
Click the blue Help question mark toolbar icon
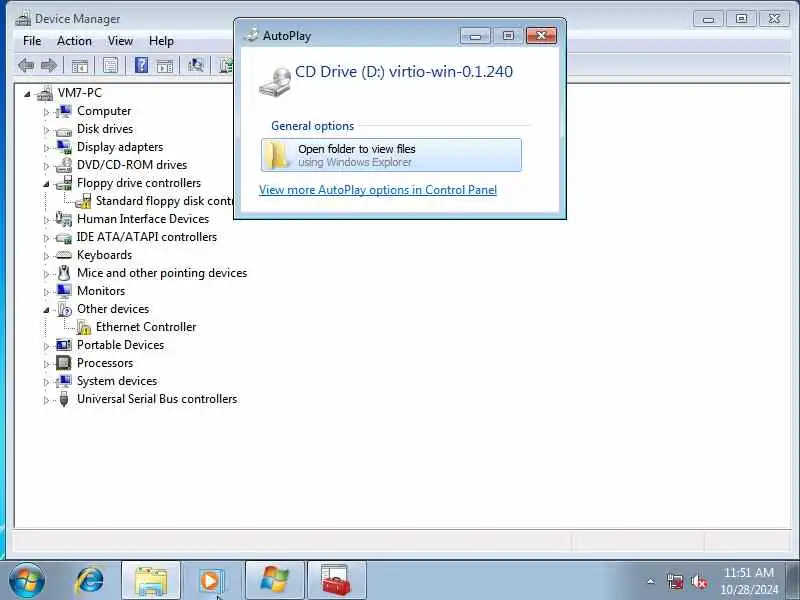point(141,65)
